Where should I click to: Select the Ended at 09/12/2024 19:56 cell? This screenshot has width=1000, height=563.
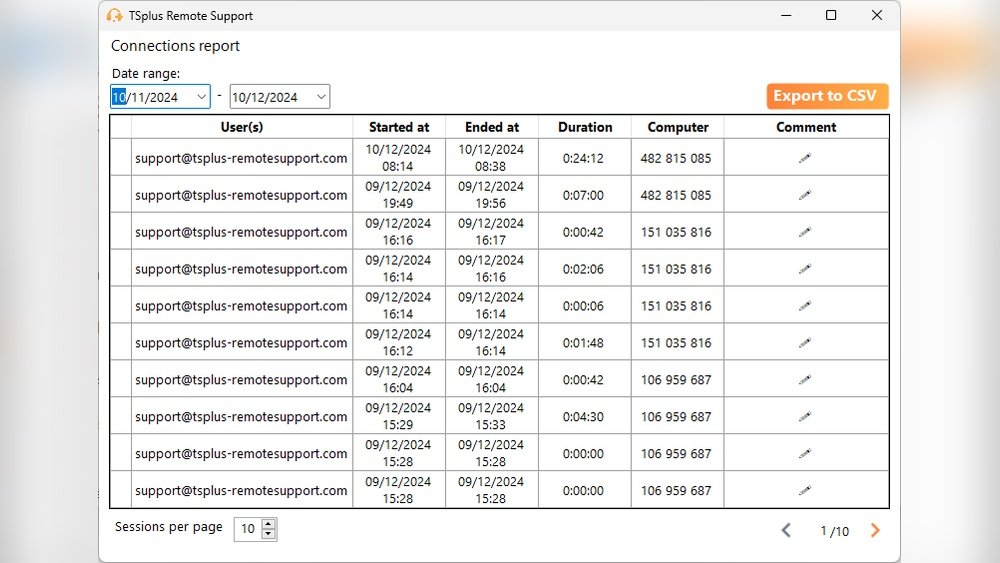(x=491, y=194)
